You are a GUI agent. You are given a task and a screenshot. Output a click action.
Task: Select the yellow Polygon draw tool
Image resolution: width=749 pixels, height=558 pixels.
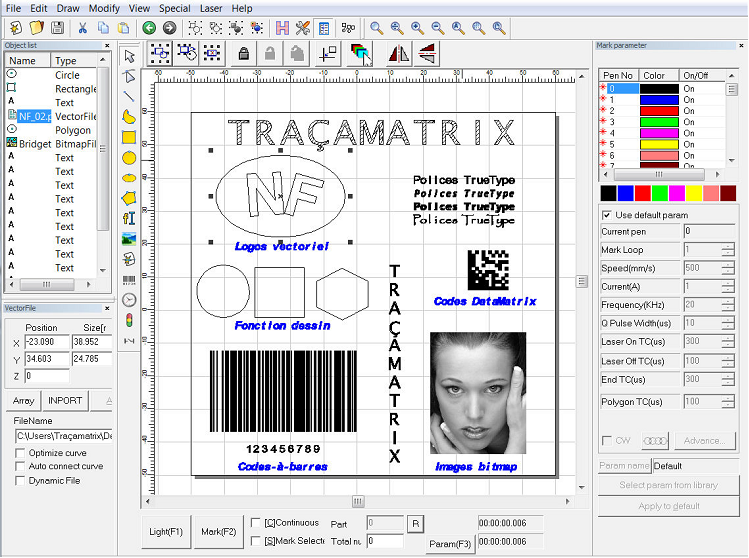point(129,198)
